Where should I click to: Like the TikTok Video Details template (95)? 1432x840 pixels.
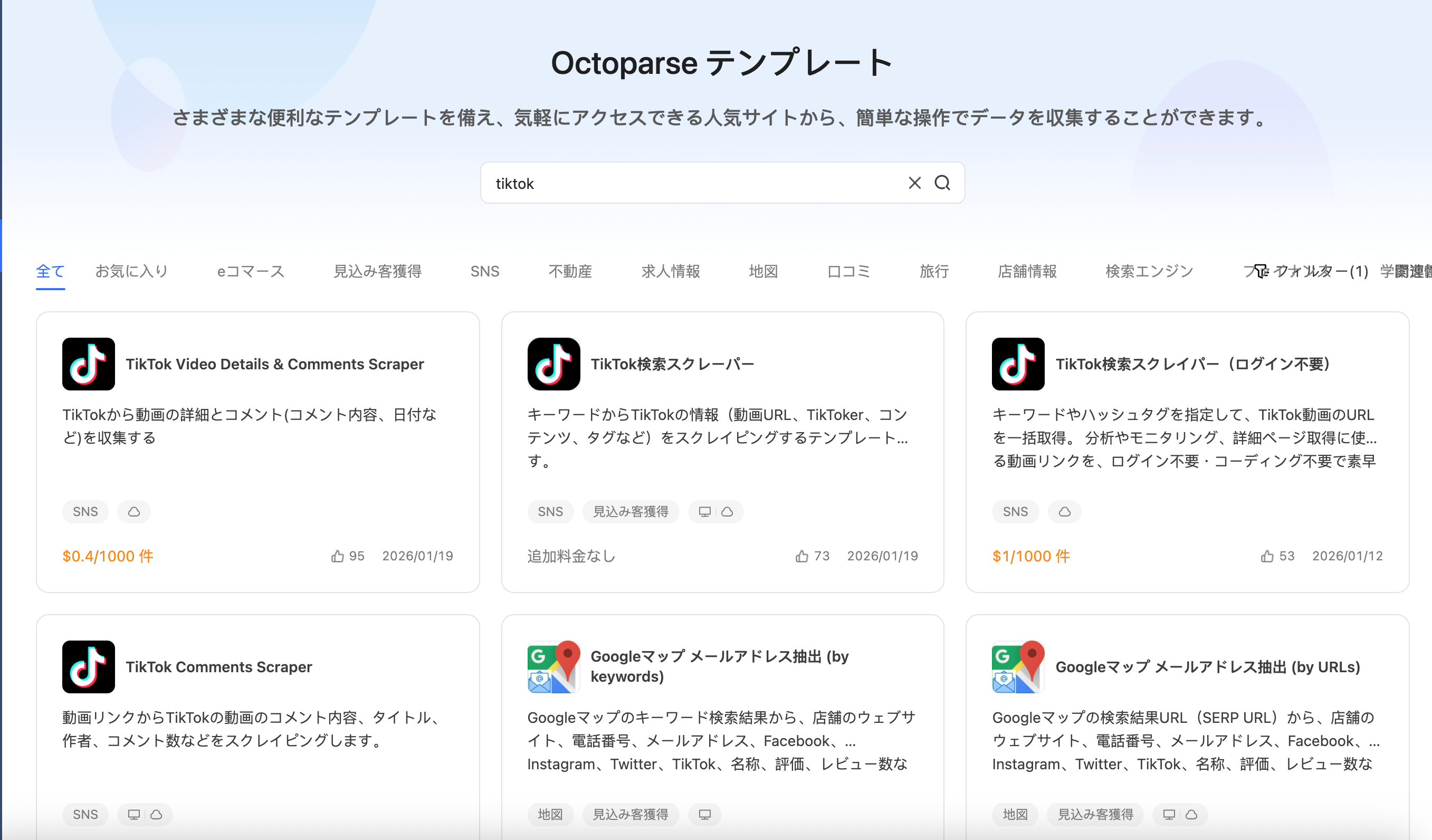pos(338,557)
